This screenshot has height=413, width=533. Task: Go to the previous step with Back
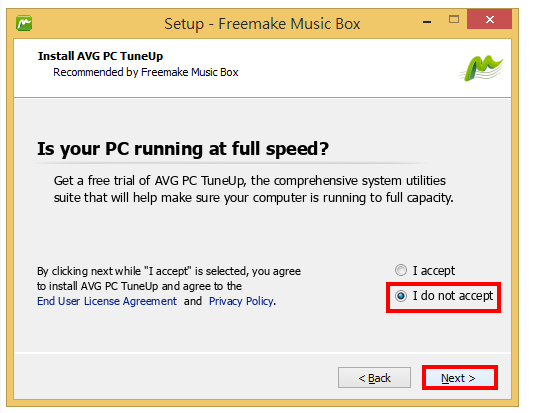pyautogui.click(x=374, y=378)
